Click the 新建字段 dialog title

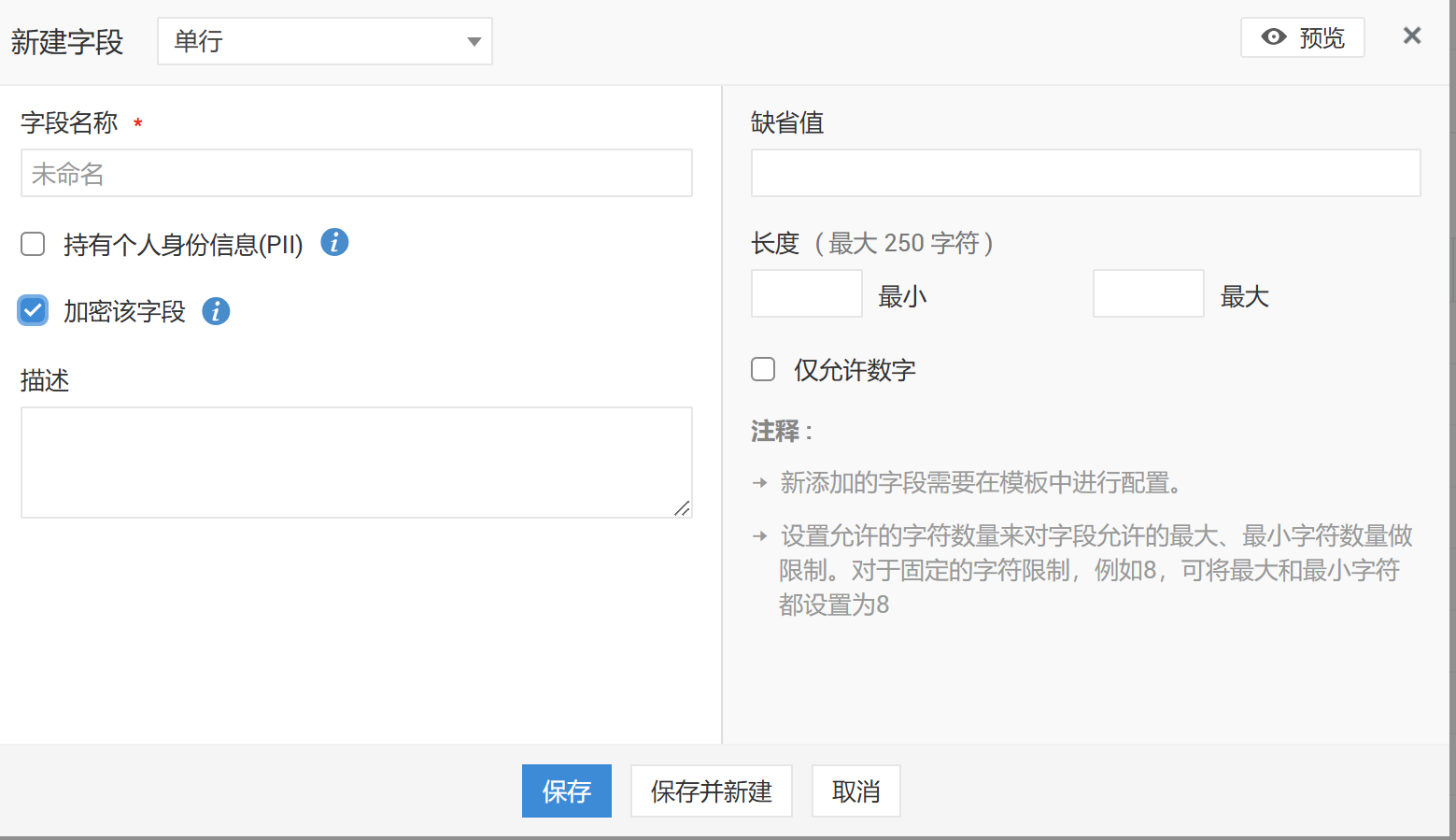click(x=67, y=42)
